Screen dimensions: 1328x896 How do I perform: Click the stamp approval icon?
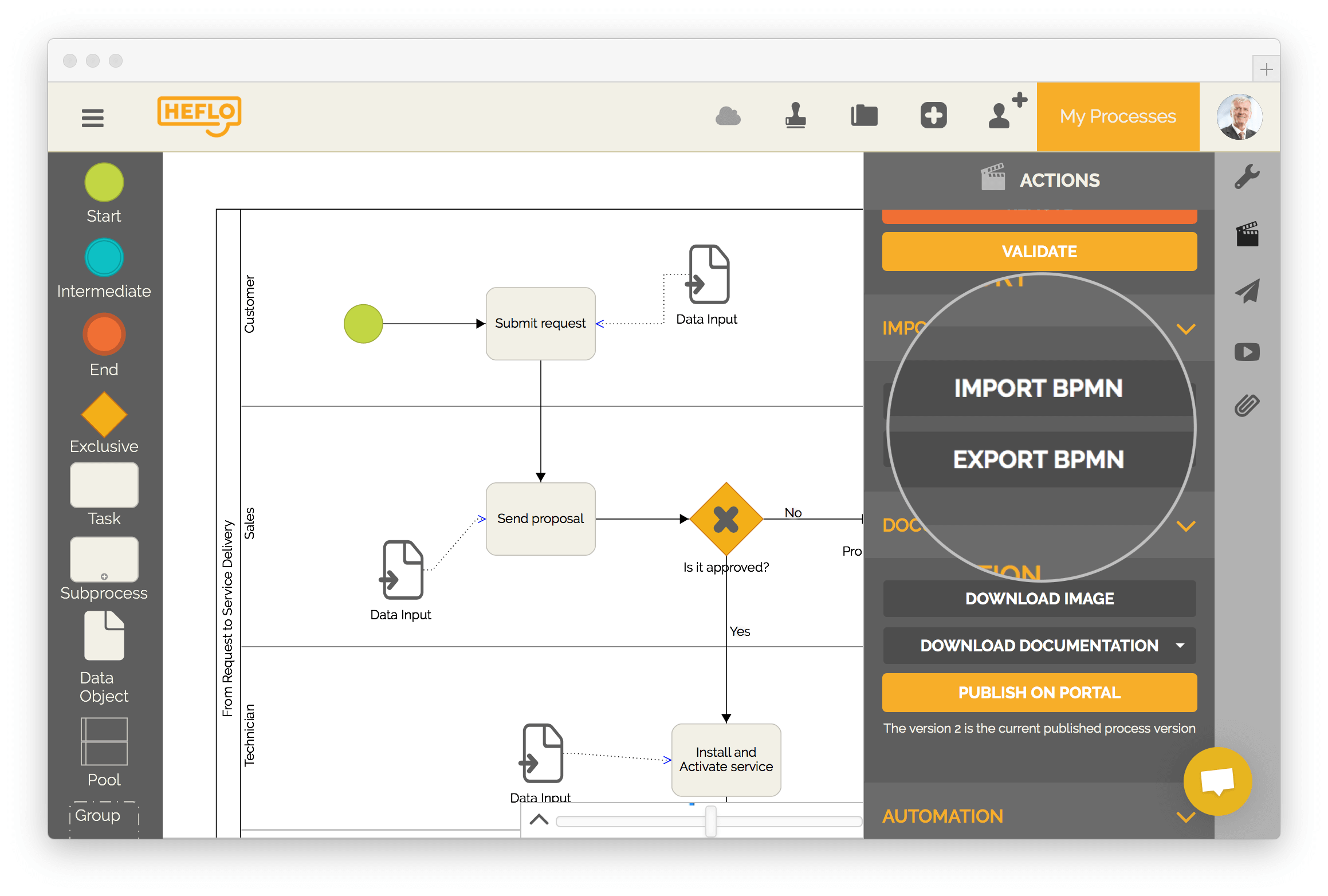[x=796, y=116]
